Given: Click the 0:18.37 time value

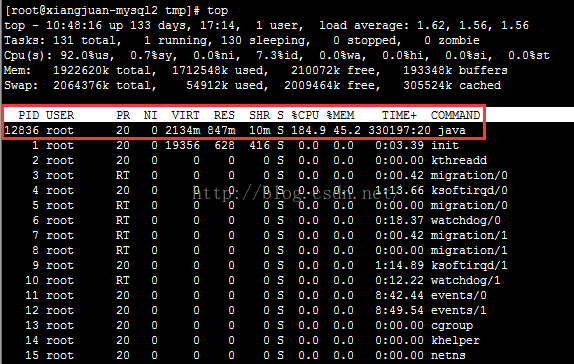Looking at the screenshot, I should [x=399, y=220].
